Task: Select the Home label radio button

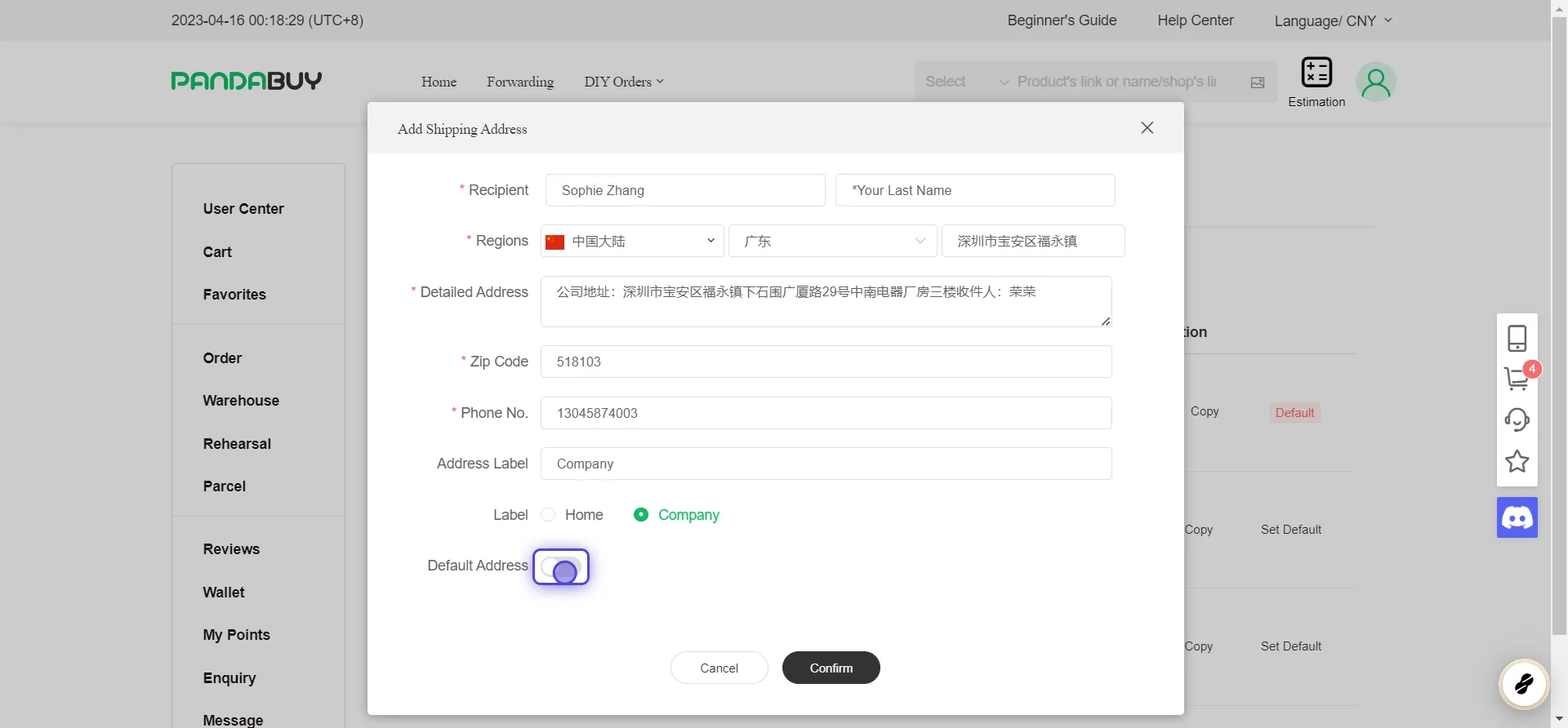Action: tap(548, 515)
